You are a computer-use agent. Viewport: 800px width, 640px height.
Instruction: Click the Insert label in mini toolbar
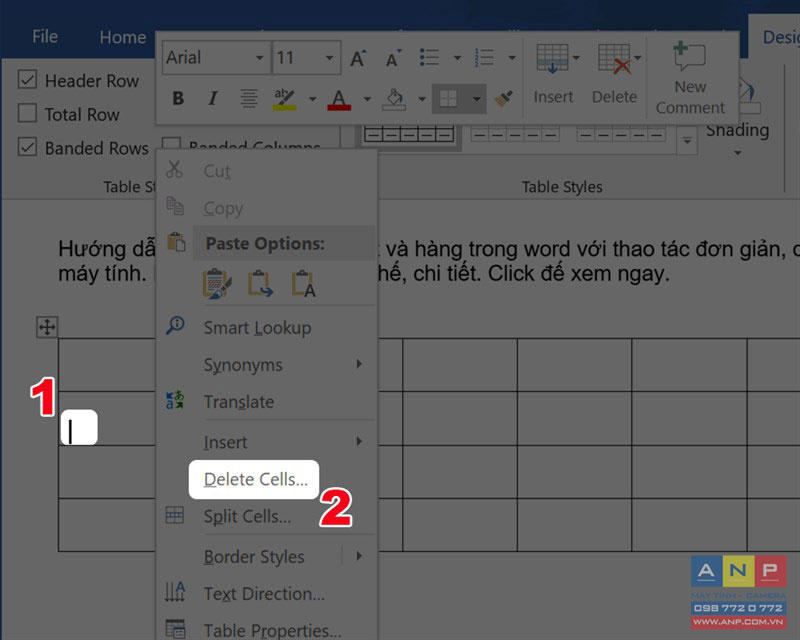coord(553,97)
